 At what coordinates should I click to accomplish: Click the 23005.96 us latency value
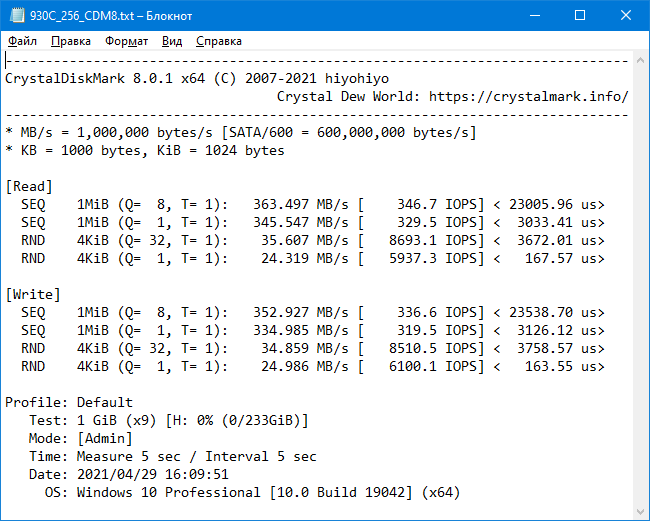click(553, 204)
